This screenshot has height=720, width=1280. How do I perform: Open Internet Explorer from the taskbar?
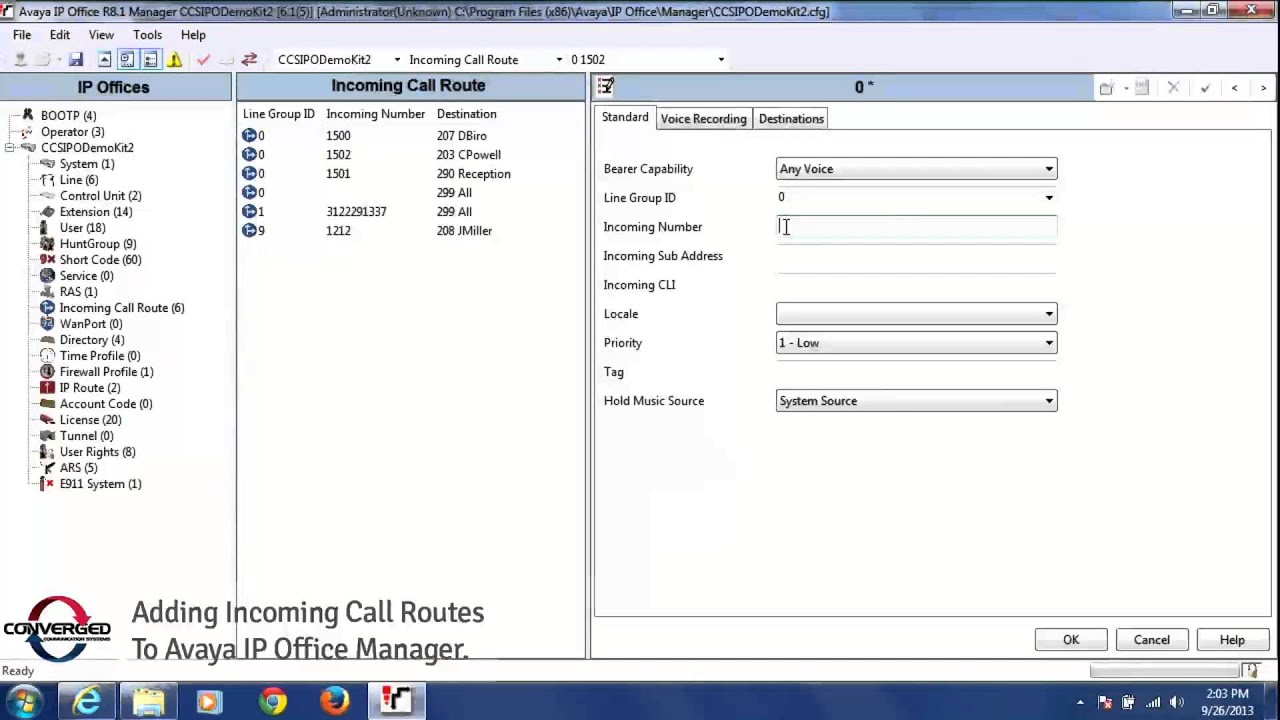coord(87,700)
